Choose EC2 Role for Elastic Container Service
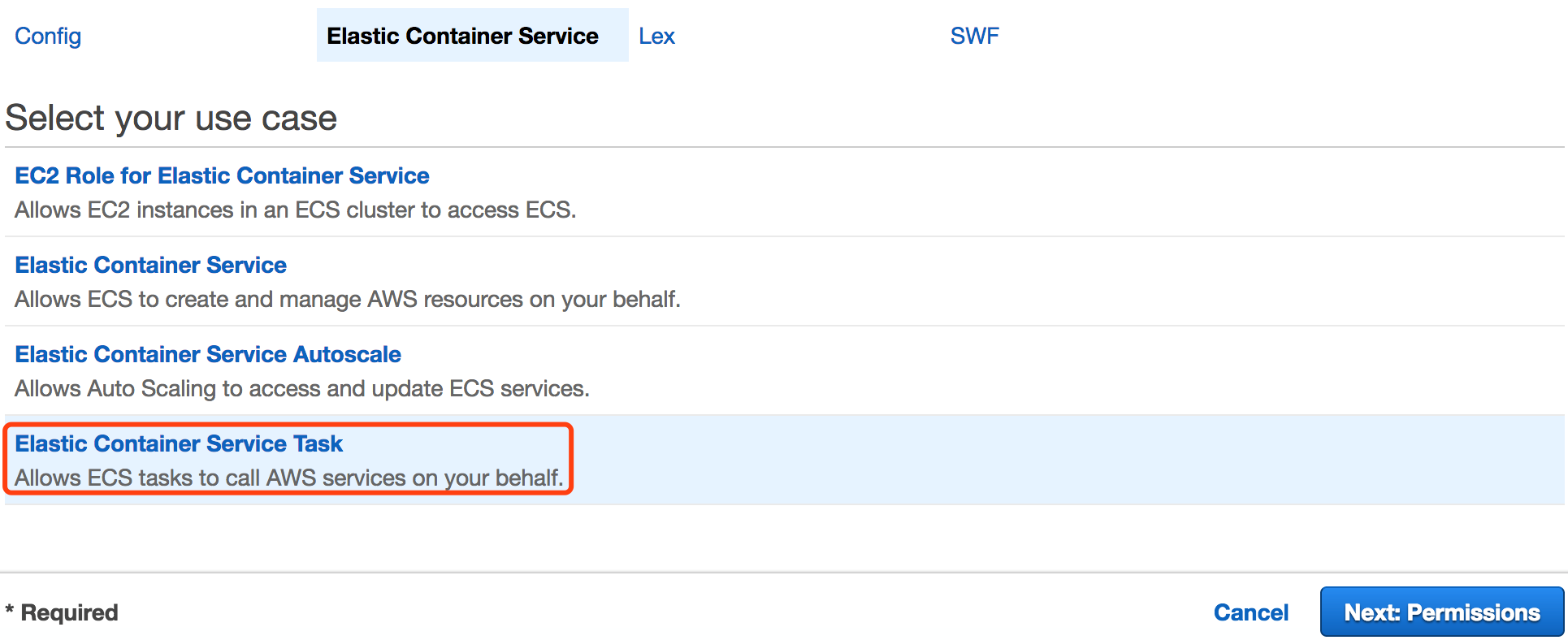The width and height of the screenshot is (1568, 640). (222, 175)
